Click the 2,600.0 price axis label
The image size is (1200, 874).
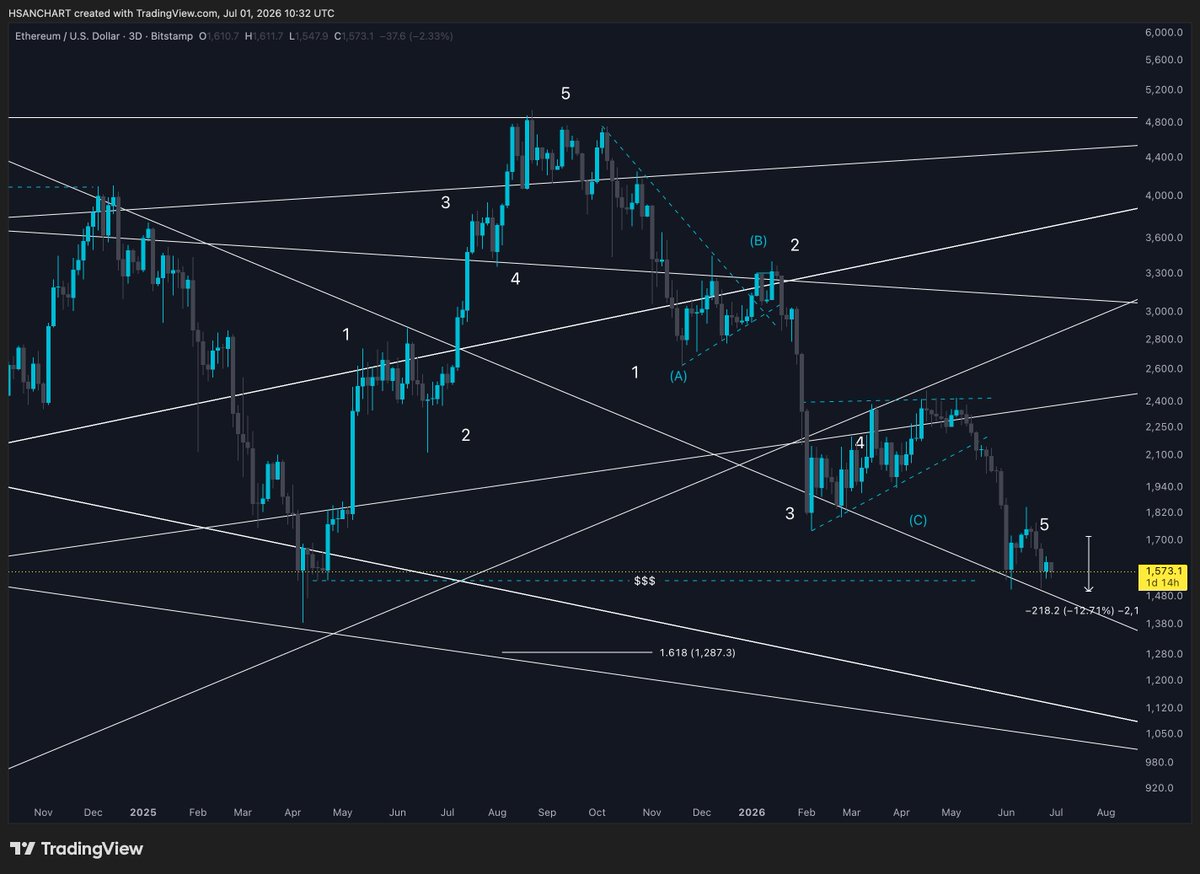coord(1166,370)
